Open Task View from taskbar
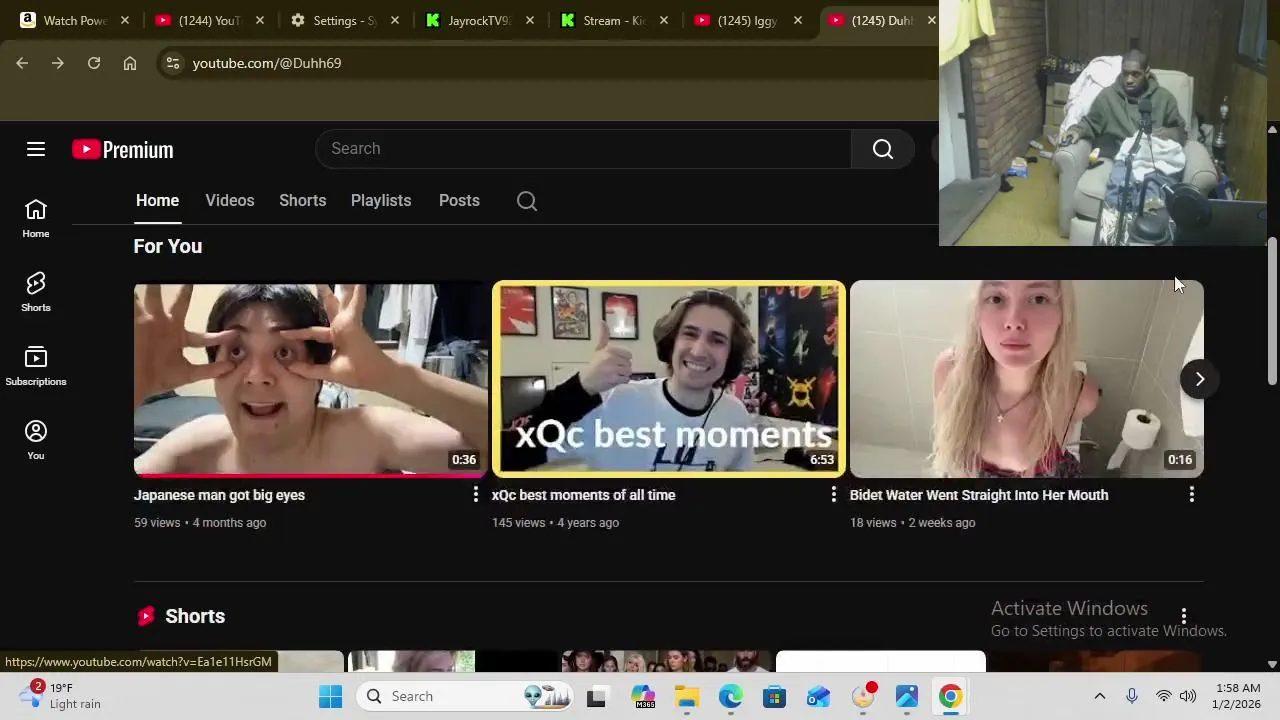Viewport: 1280px width, 720px height. tap(597, 696)
